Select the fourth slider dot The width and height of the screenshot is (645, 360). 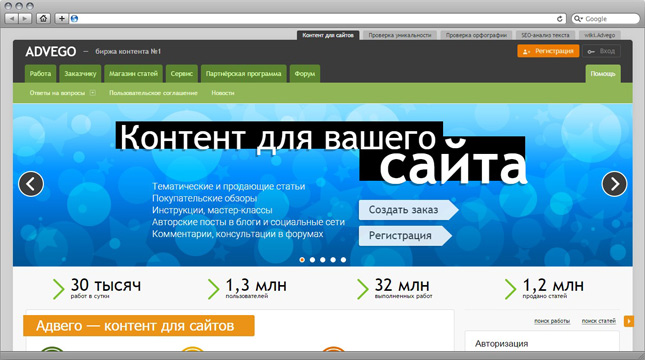(x=333, y=260)
